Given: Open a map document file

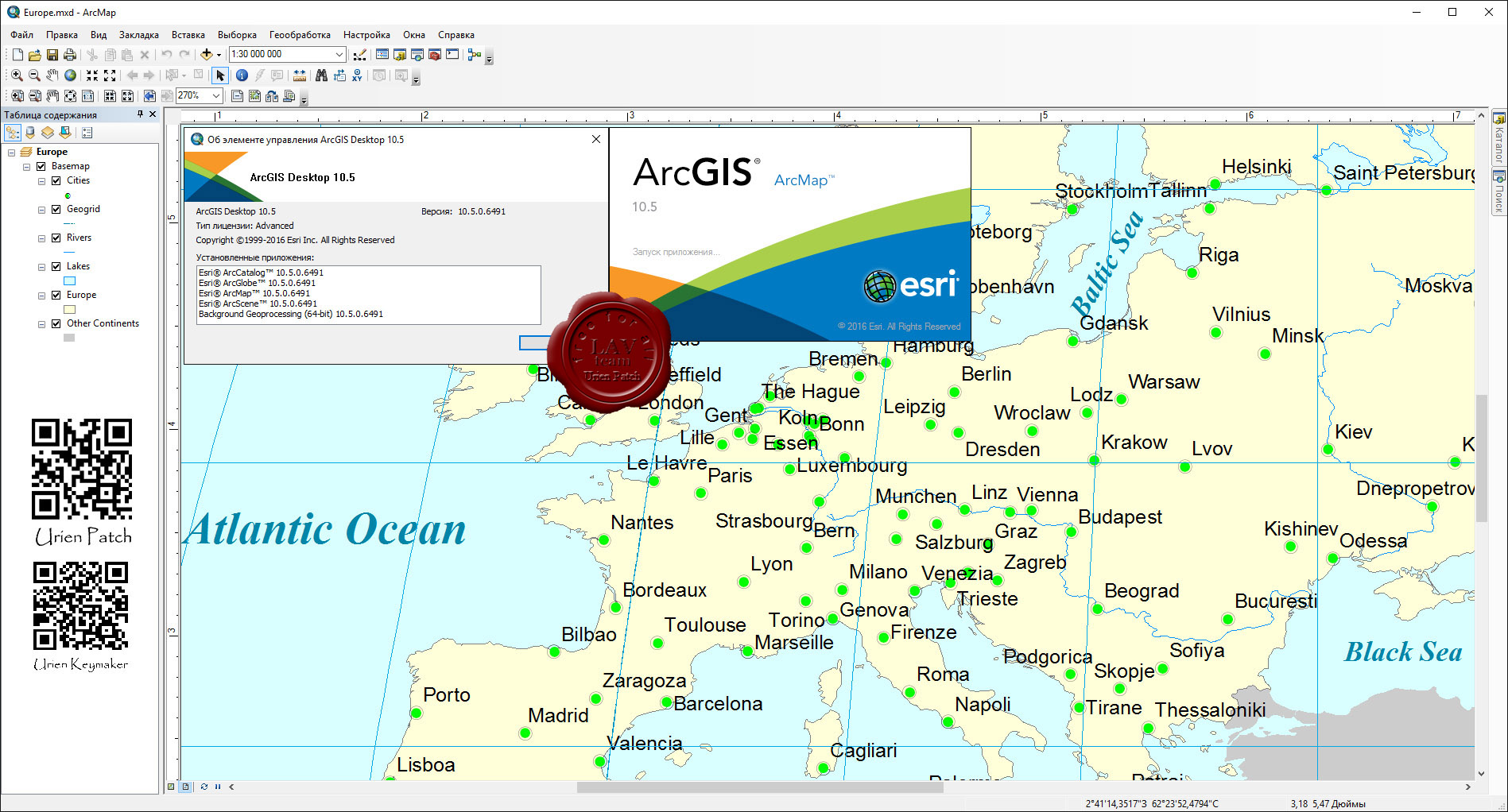Looking at the screenshot, I should (x=34, y=55).
